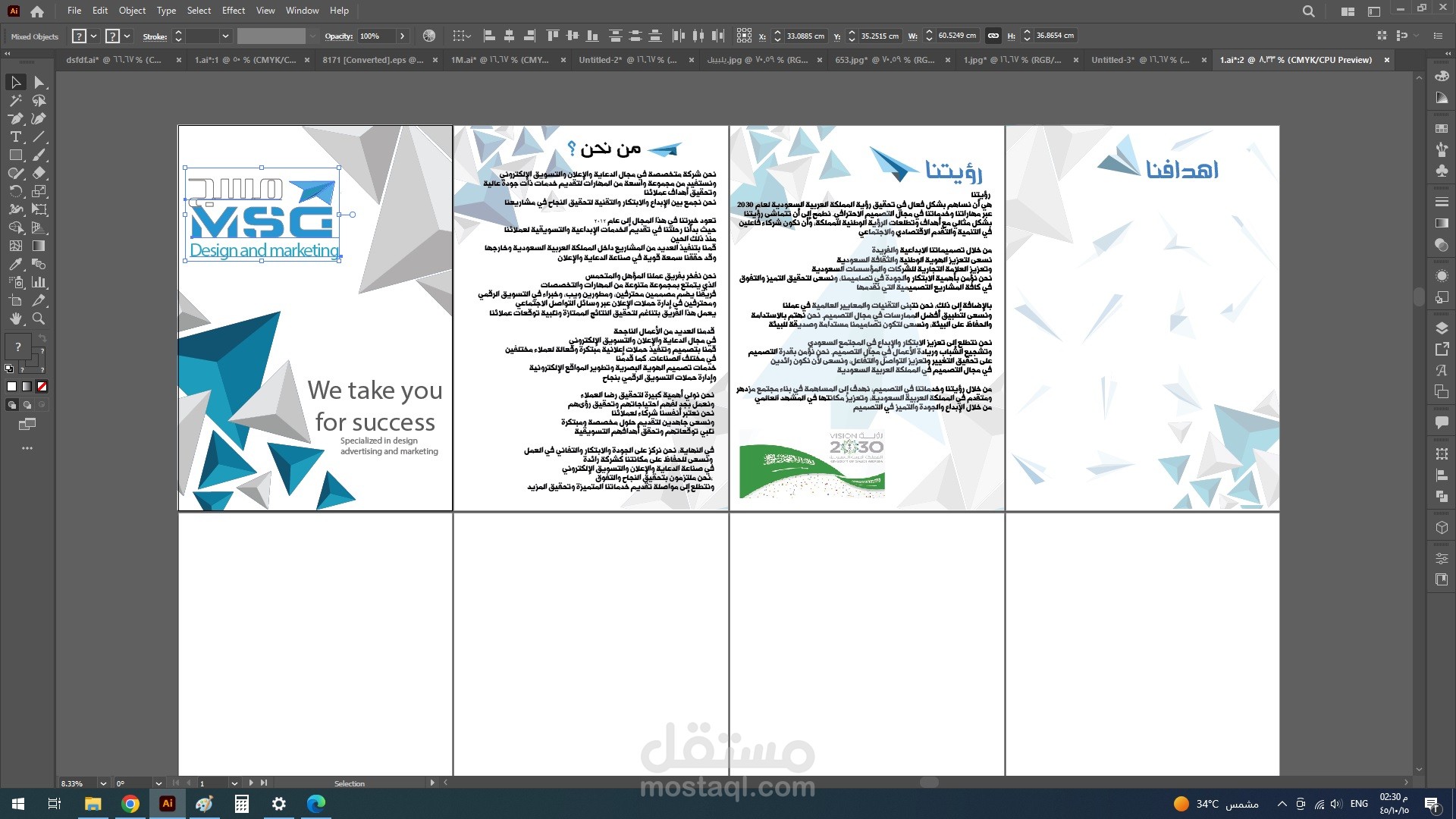Image resolution: width=1456 pixels, height=819 pixels.
Task: Select the Direct Selection tool
Action: tap(39, 82)
